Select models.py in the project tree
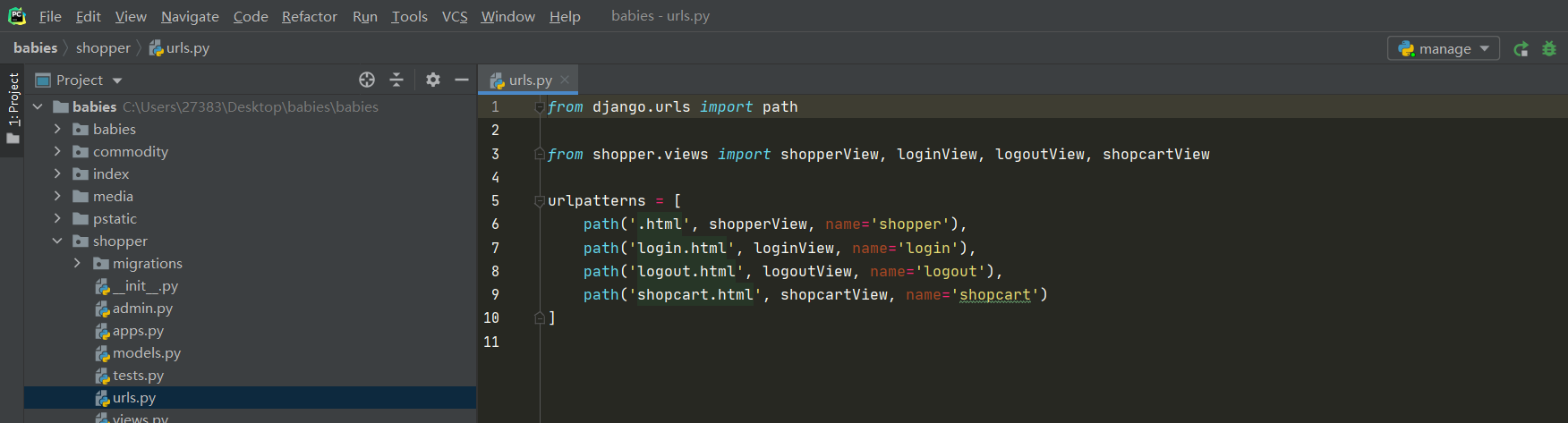Viewport: 1568px width, 423px height. tap(147, 352)
